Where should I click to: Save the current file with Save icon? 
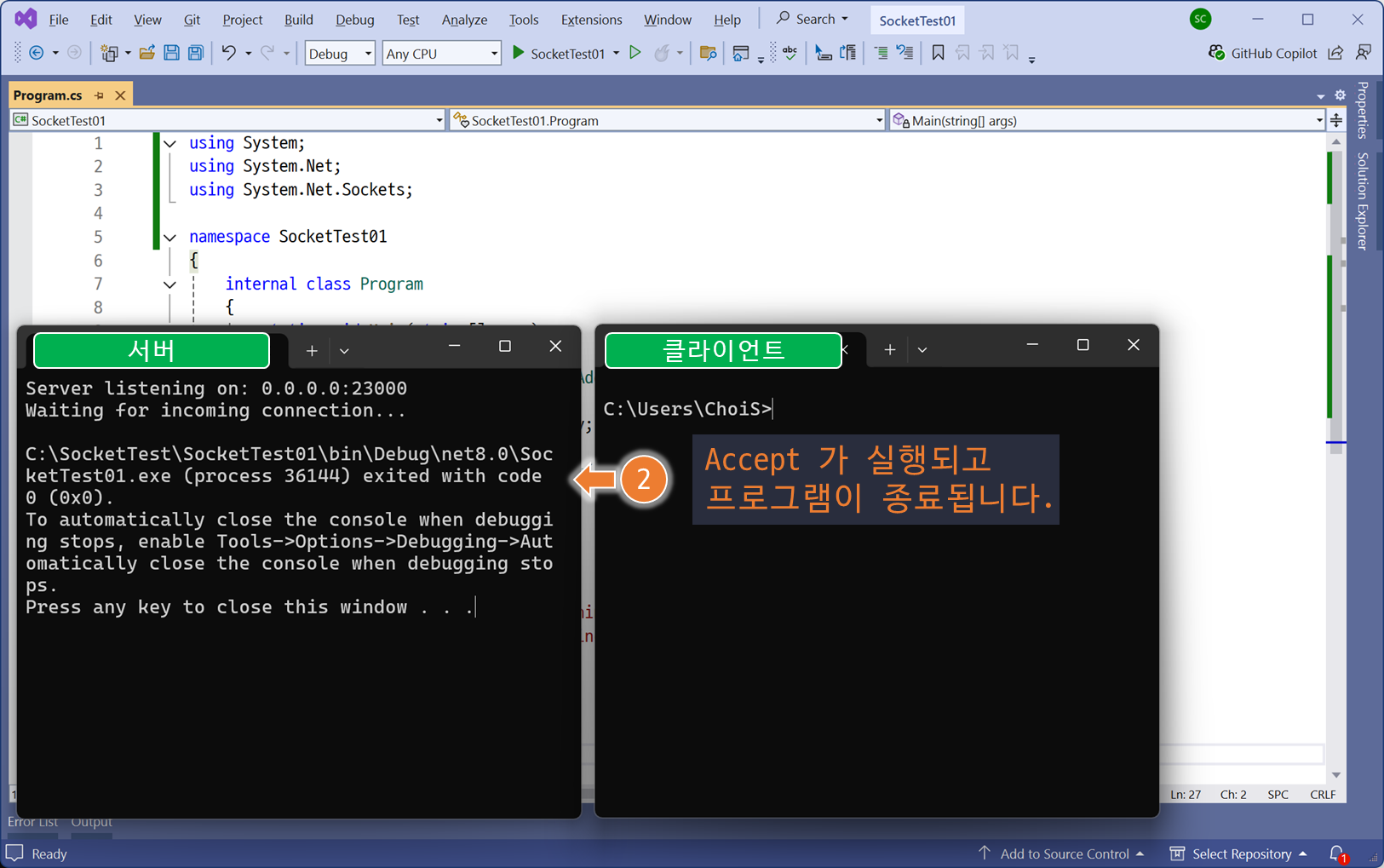(x=171, y=53)
